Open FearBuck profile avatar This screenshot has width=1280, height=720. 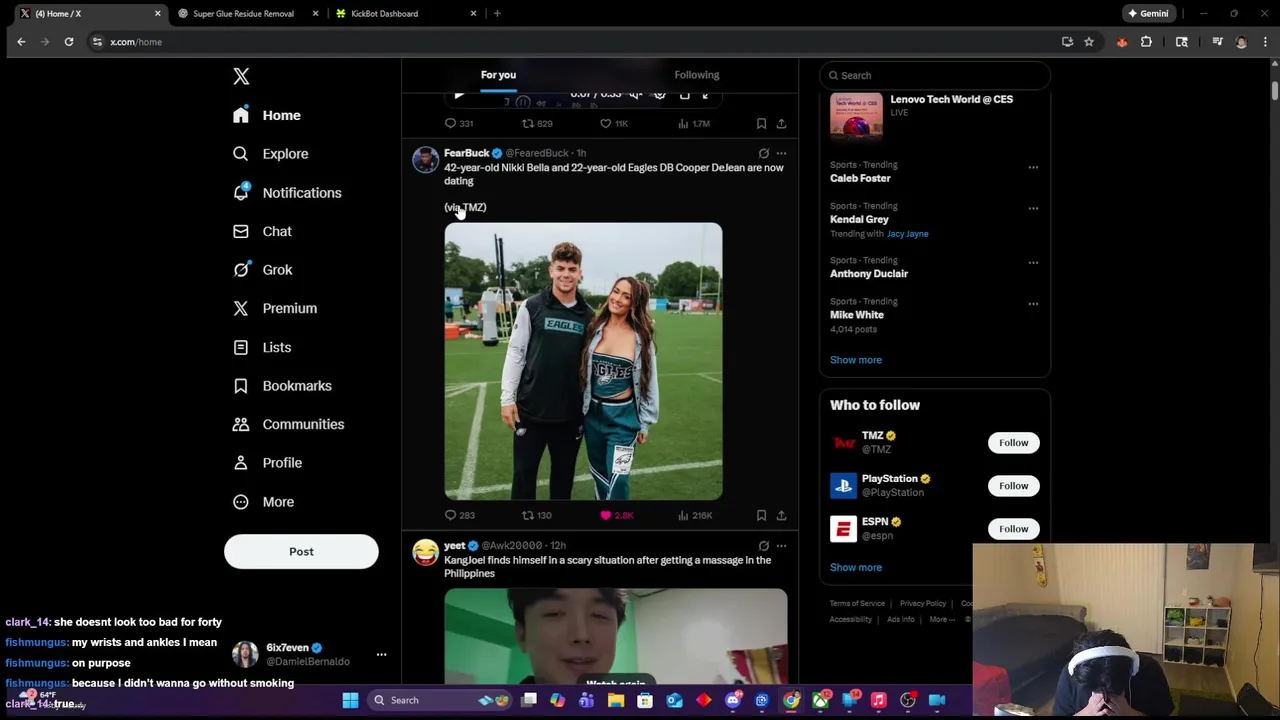coord(425,160)
